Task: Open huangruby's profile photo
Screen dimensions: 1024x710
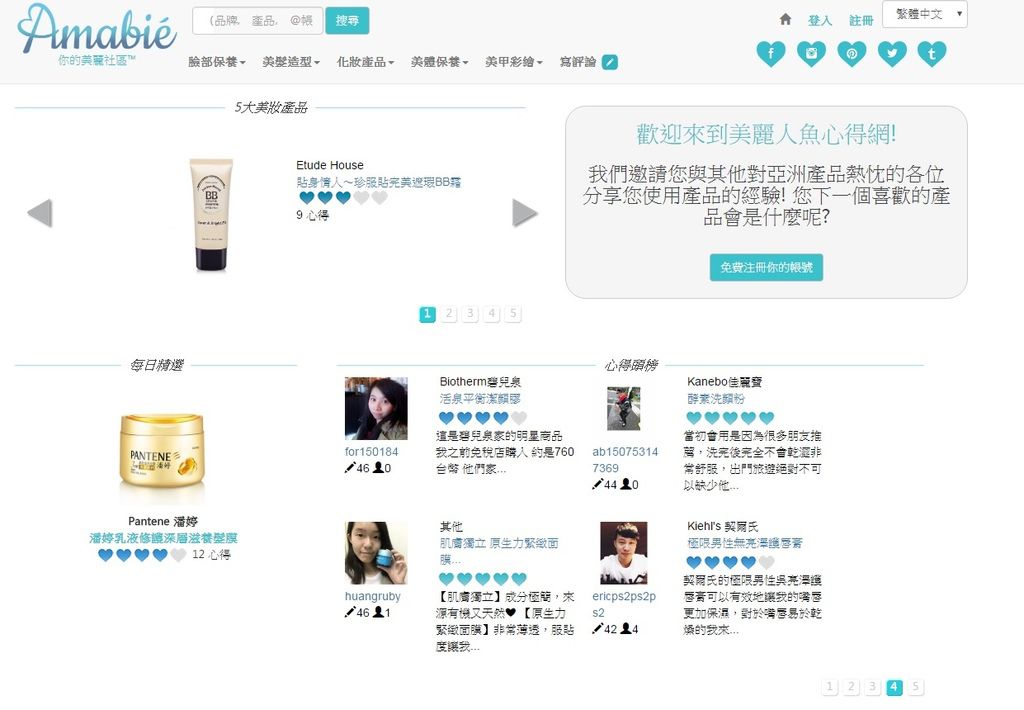Action: click(376, 553)
